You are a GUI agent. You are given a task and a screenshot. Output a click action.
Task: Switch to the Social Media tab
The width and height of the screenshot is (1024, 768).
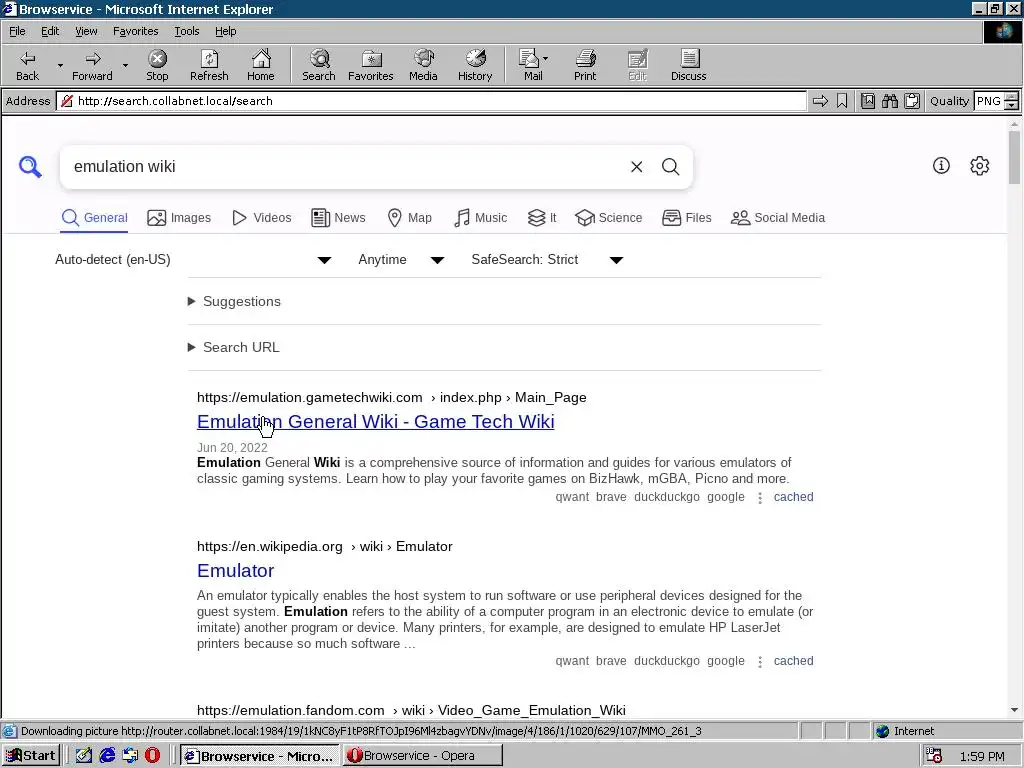[778, 218]
